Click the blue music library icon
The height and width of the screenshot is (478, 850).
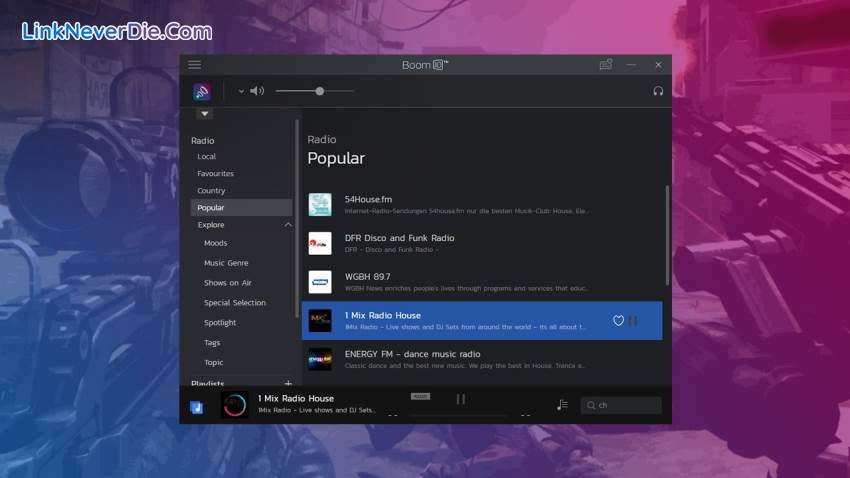click(197, 407)
